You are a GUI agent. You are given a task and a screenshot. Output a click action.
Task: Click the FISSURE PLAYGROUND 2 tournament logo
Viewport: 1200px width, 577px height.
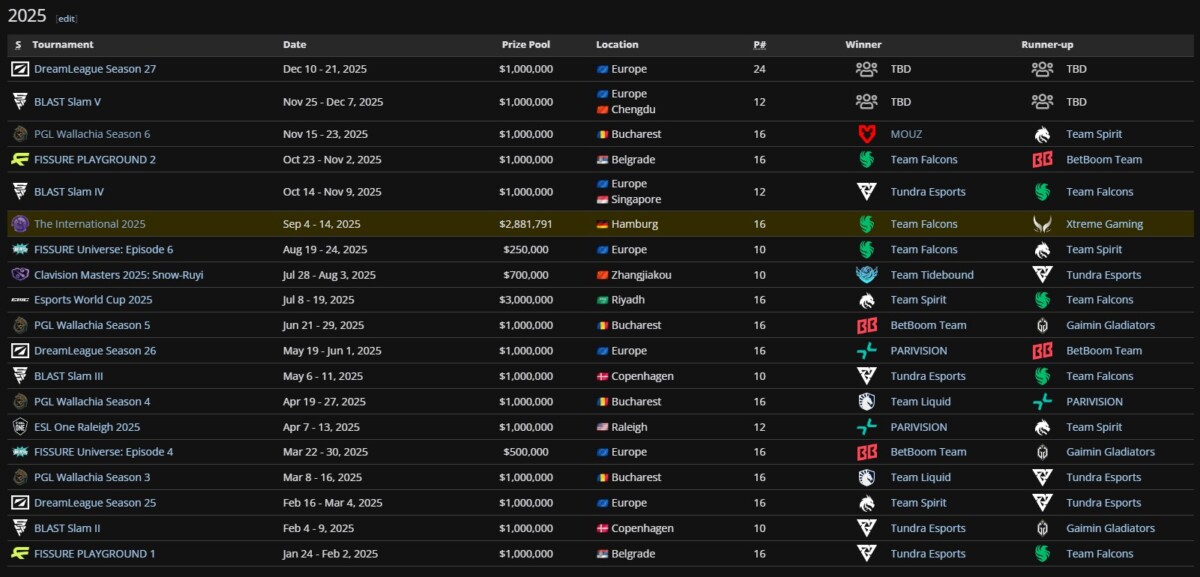tap(19, 159)
